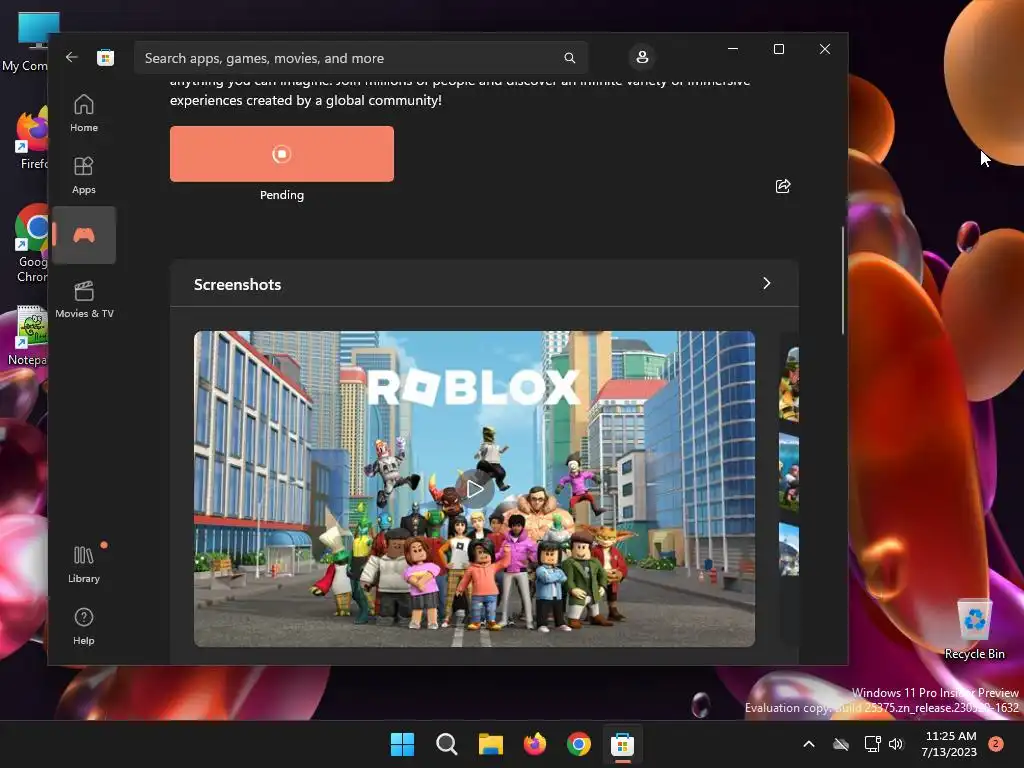Open Help in the sidebar
This screenshot has height=768, width=1024.
coord(84,626)
